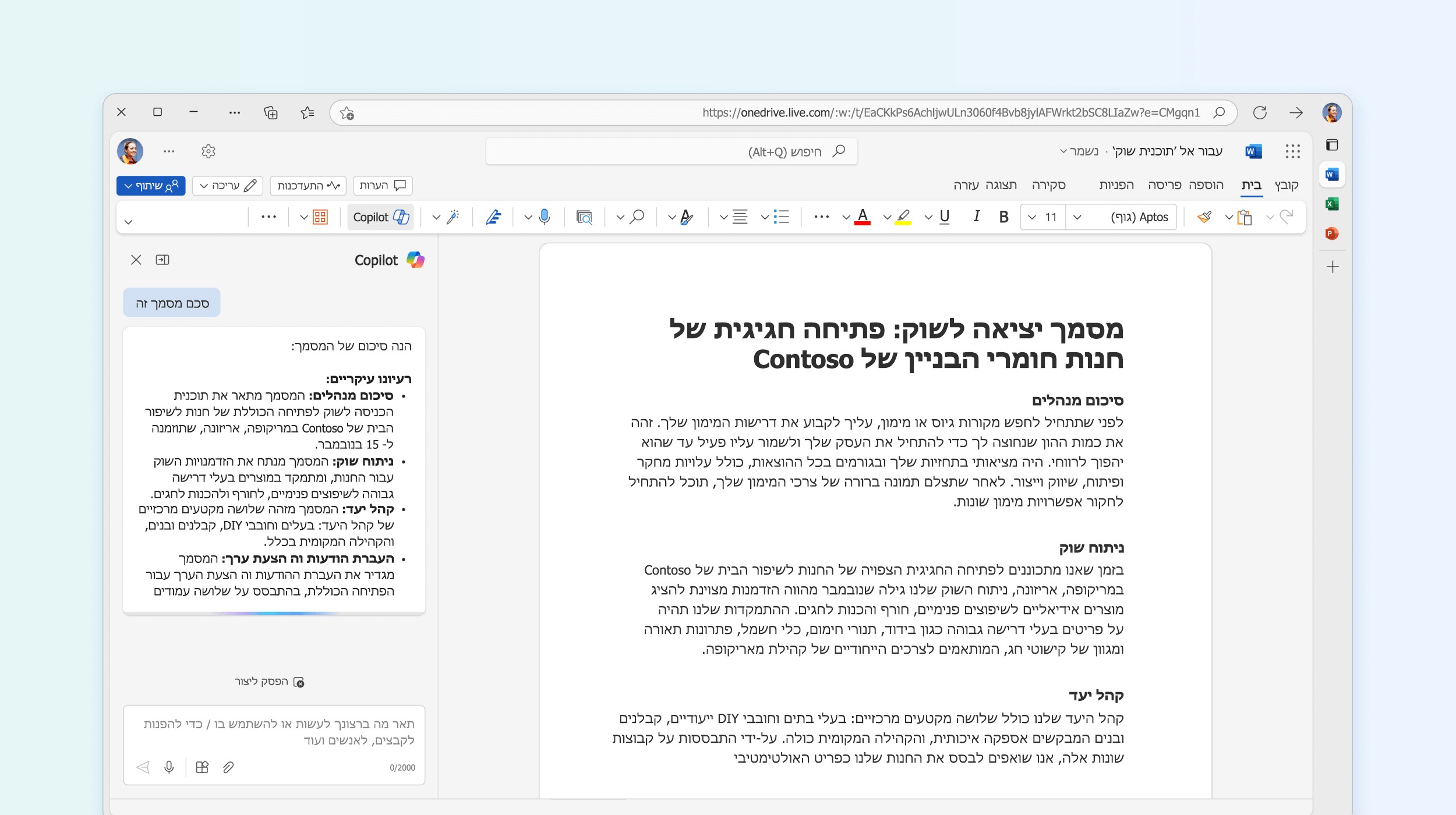This screenshot has height=815, width=1456.
Task: Click the Word app logo in header
Action: pos(1253,151)
